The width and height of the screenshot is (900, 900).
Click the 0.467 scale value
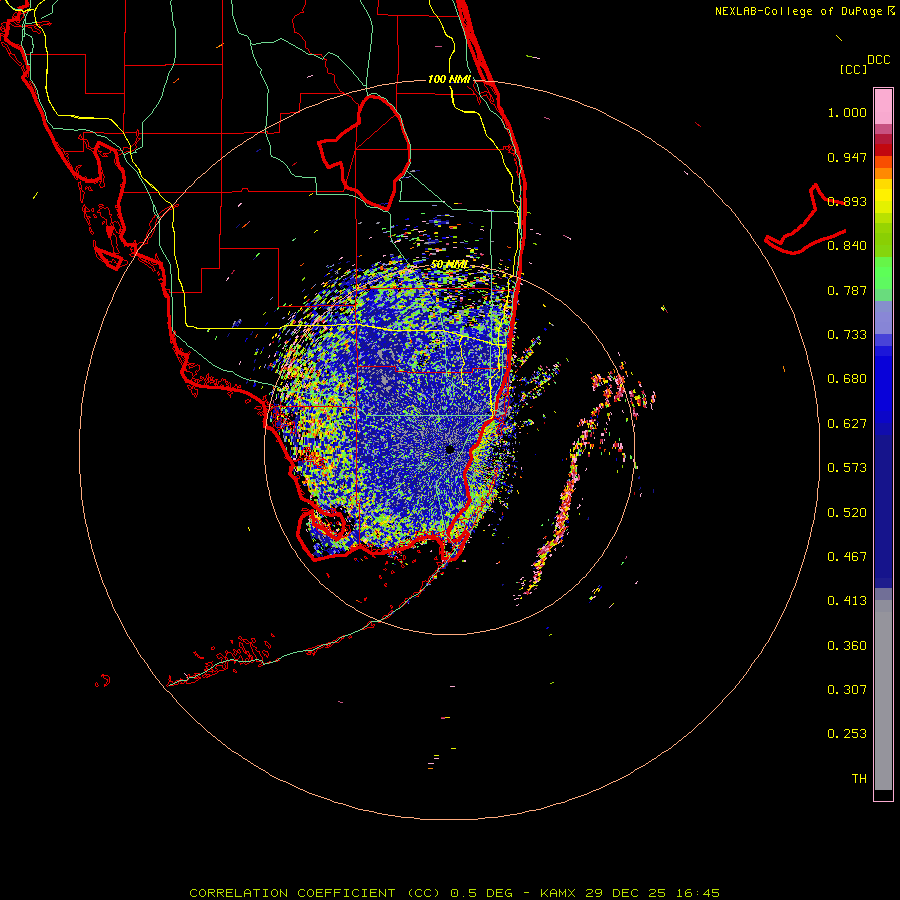click(x=847, y=557)
